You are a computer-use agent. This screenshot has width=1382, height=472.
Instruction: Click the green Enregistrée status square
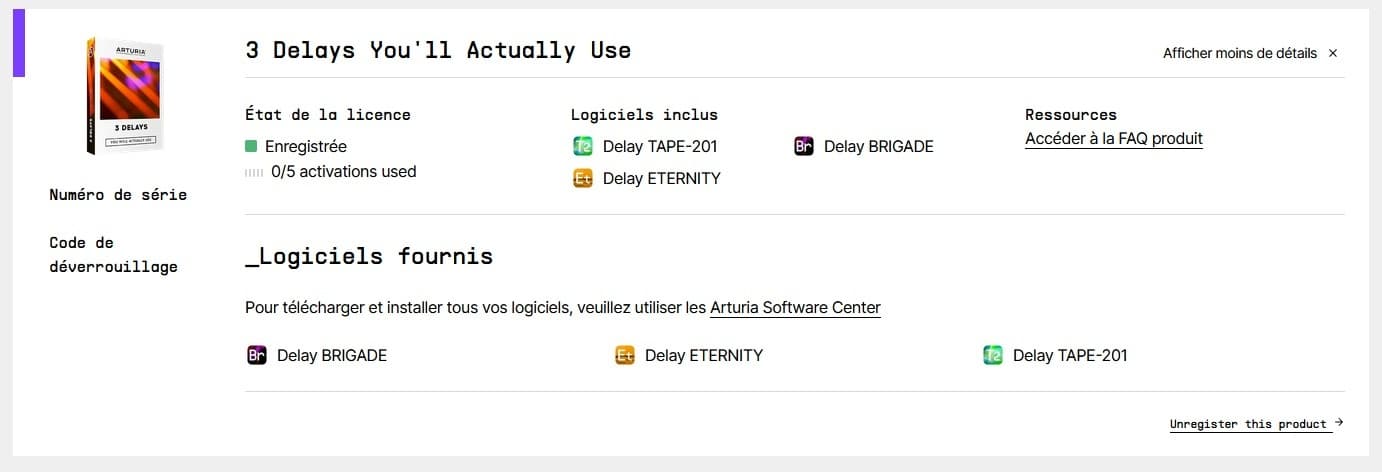point(251,146)
